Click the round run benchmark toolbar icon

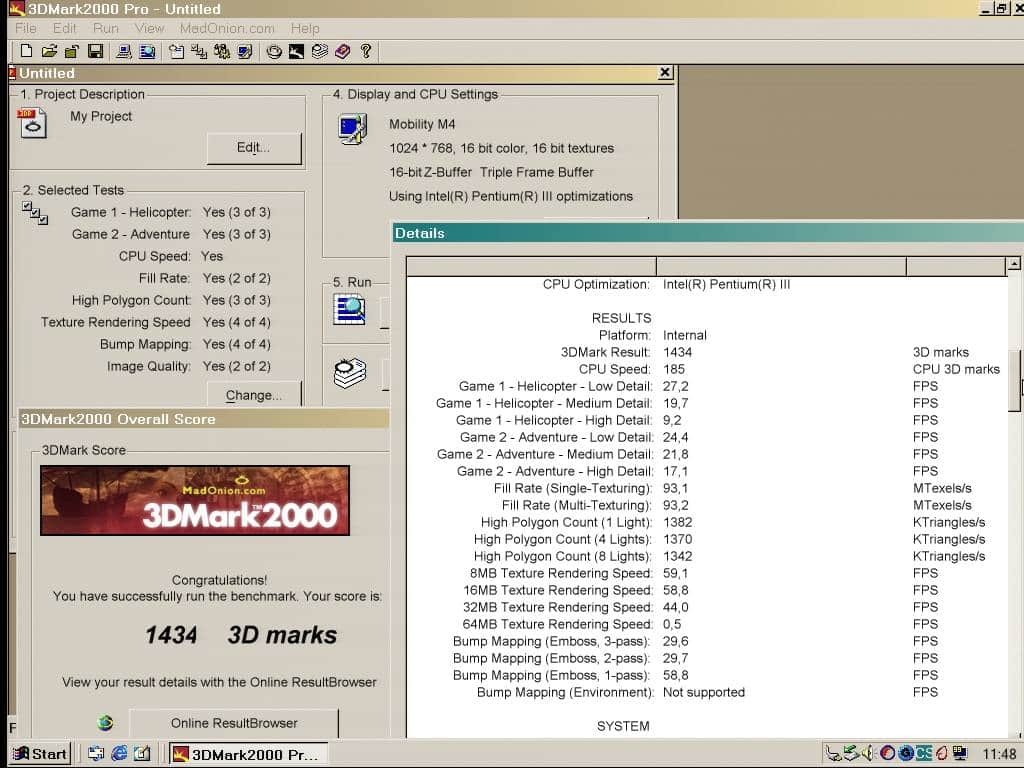(274, 51)
